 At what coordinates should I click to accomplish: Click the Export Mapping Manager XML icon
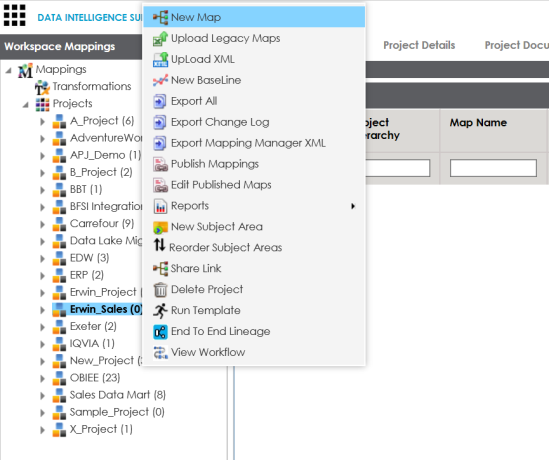(160, 143)
